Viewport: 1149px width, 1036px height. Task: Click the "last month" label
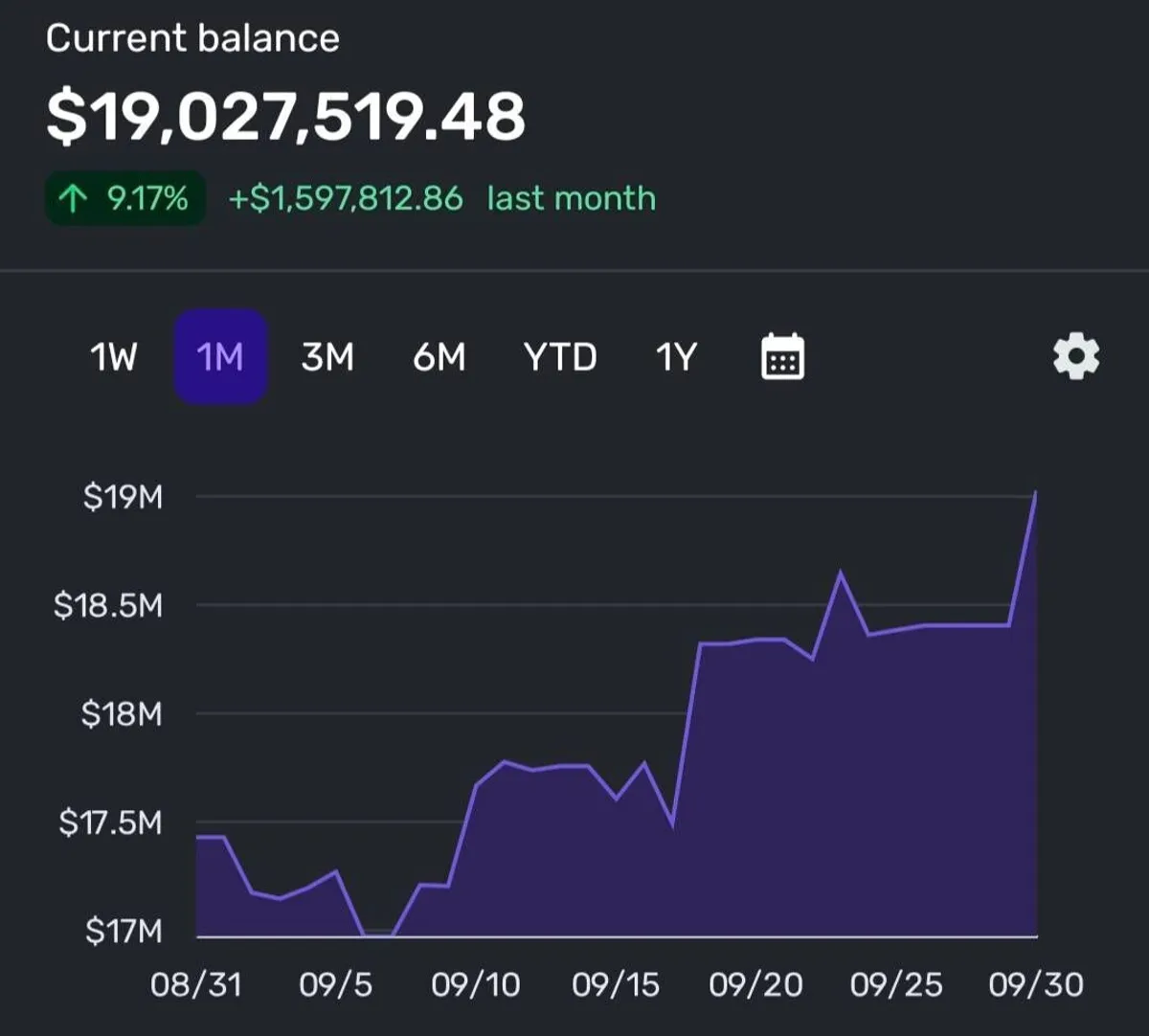(572, 199)
